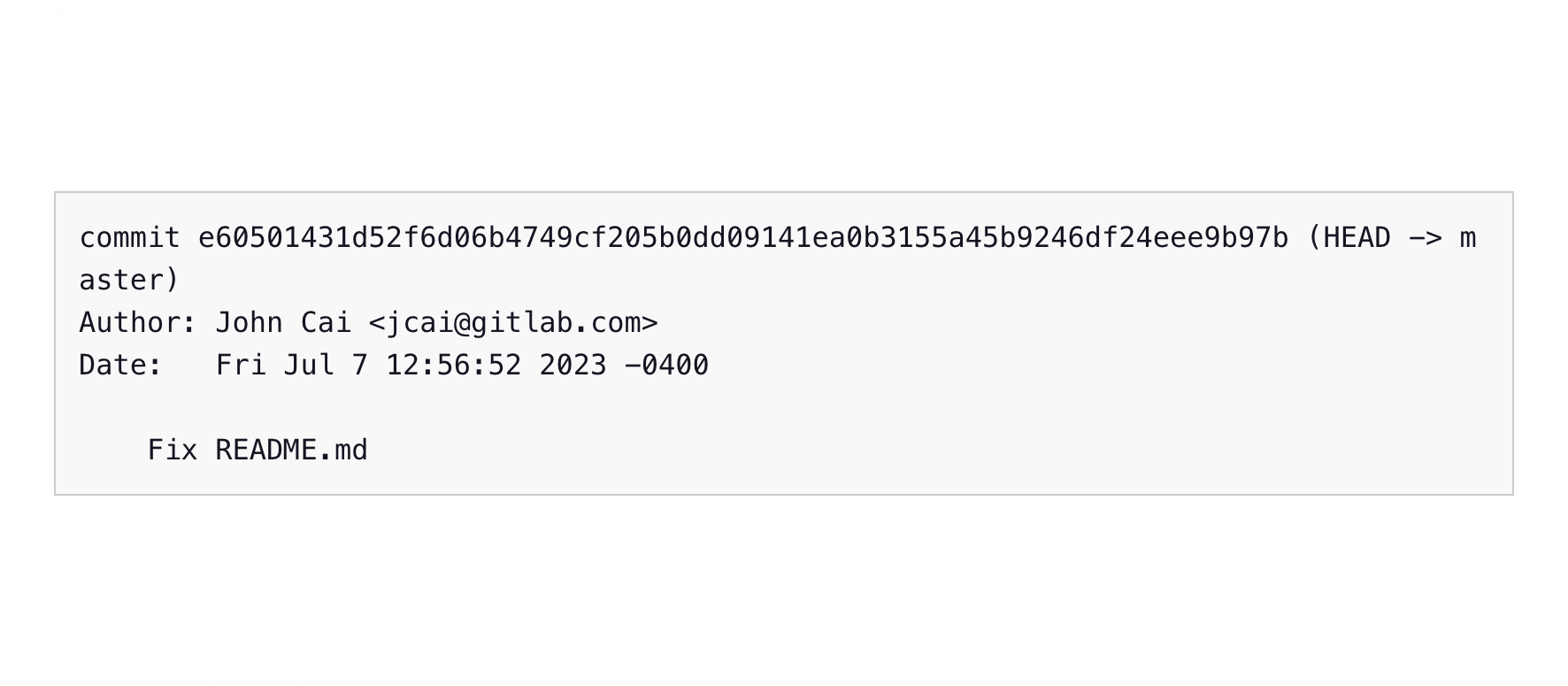Image resolution: width=1568 pixels, height=686 pixels.
Task: Click the email jcai@gitlab.com
Action: [x=513, y=323]
